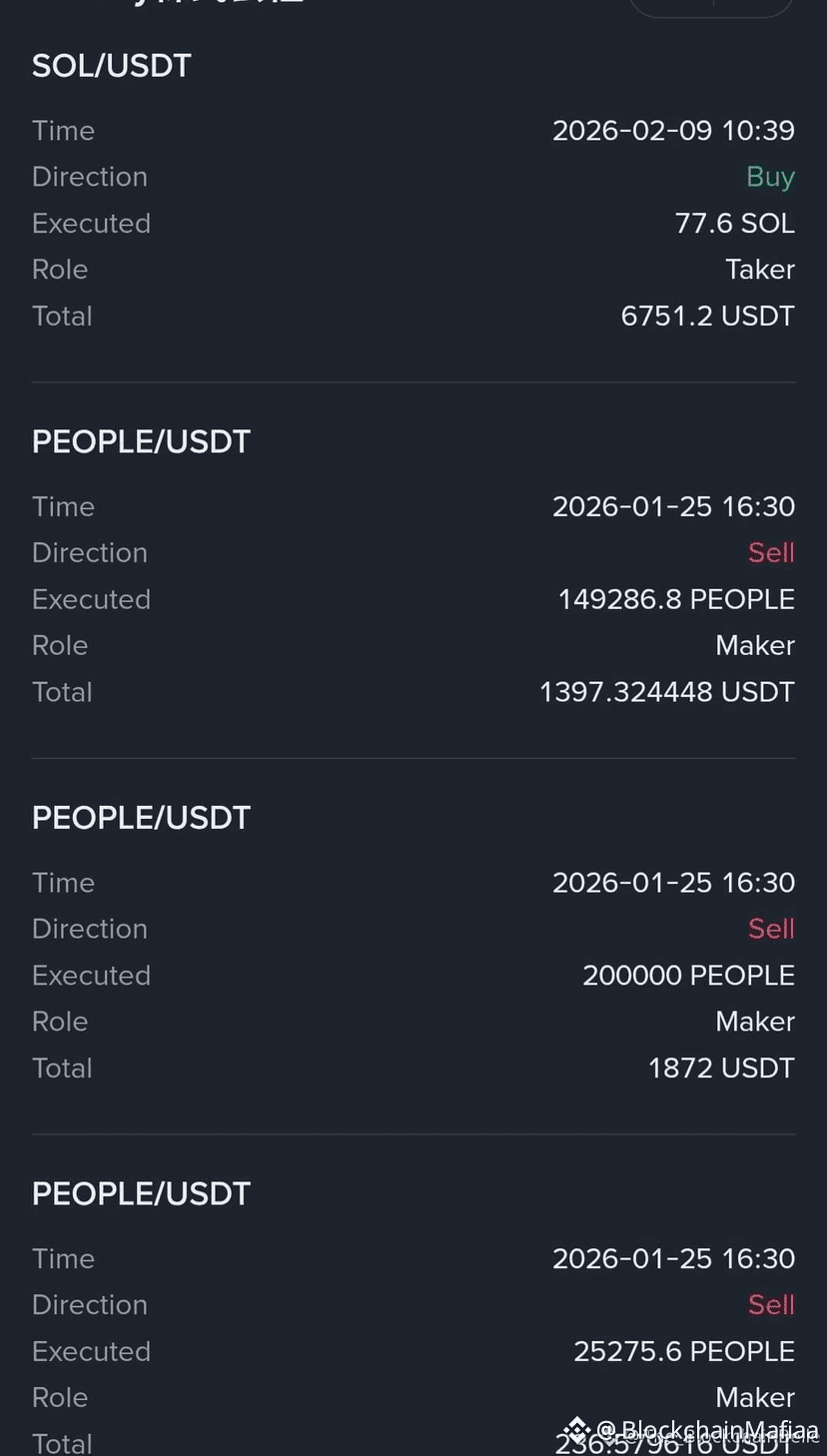Select the 1397.324448 USDT total

point(666,692)
